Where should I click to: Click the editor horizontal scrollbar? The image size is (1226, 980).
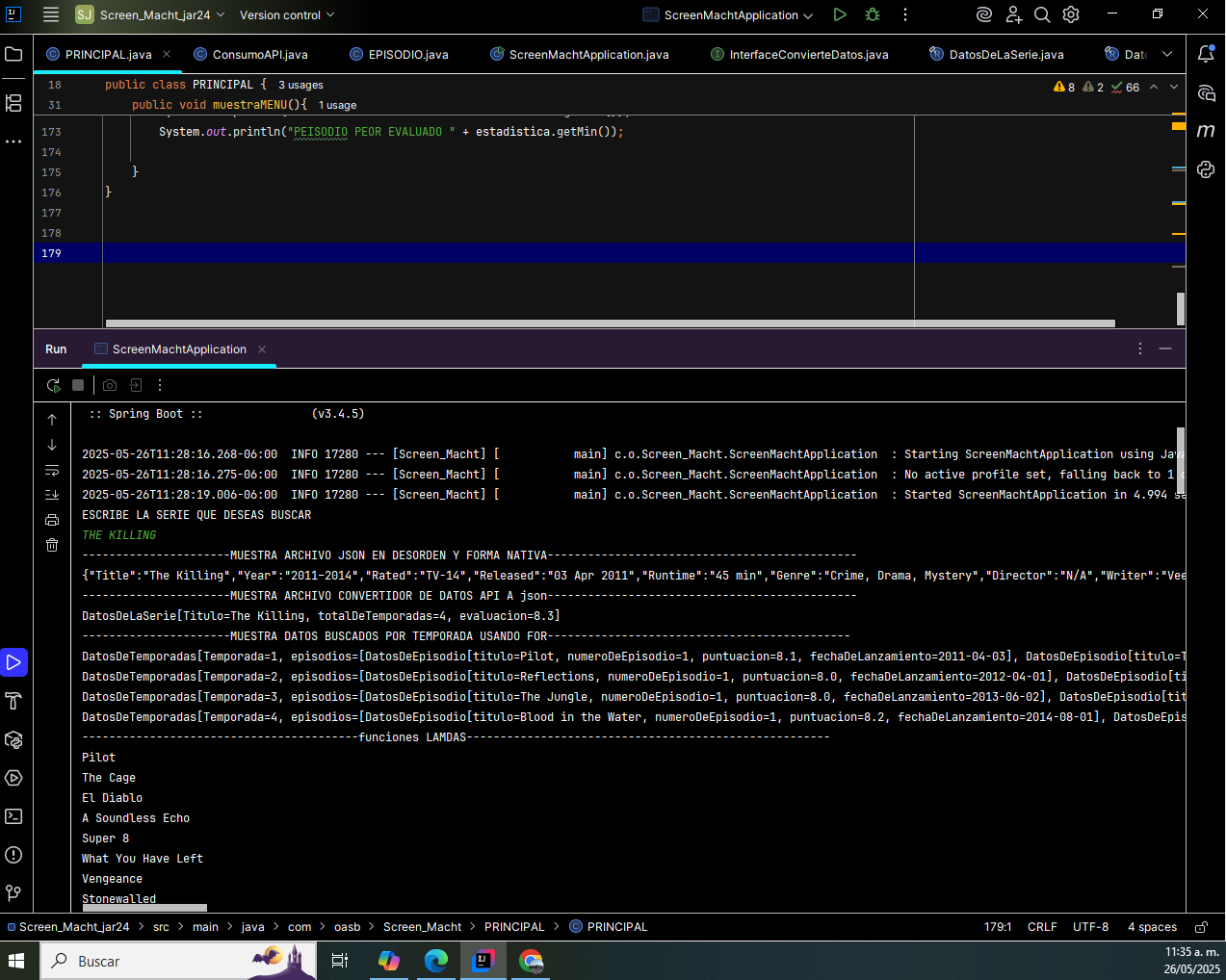pyautogui.click(x=610, y=323)
